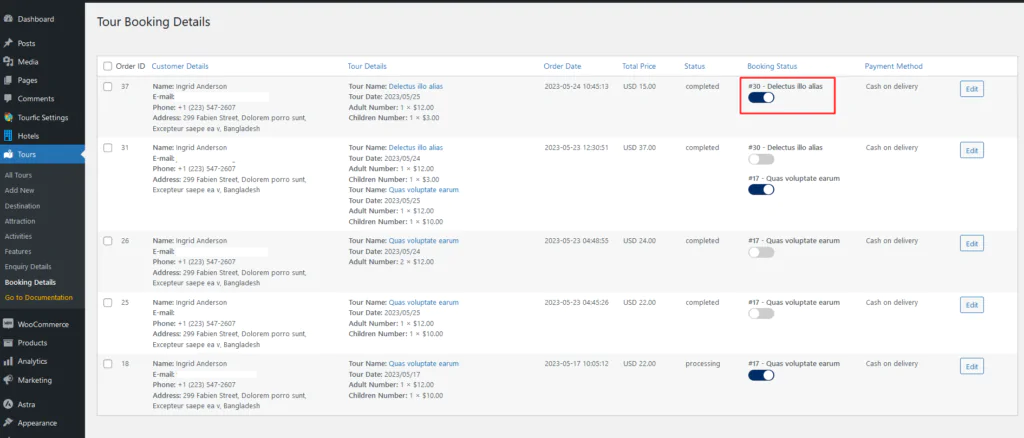This screenshot has width=1024, height=438.
Task: Click total price USD 15.00
Action: (x=639, y=86)
